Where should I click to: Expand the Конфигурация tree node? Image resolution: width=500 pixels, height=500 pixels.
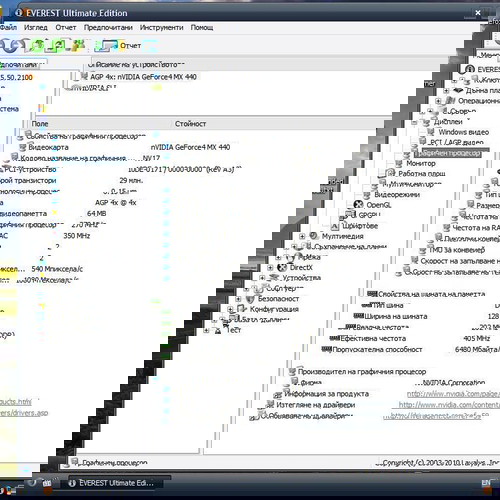(x=230, y=309)
